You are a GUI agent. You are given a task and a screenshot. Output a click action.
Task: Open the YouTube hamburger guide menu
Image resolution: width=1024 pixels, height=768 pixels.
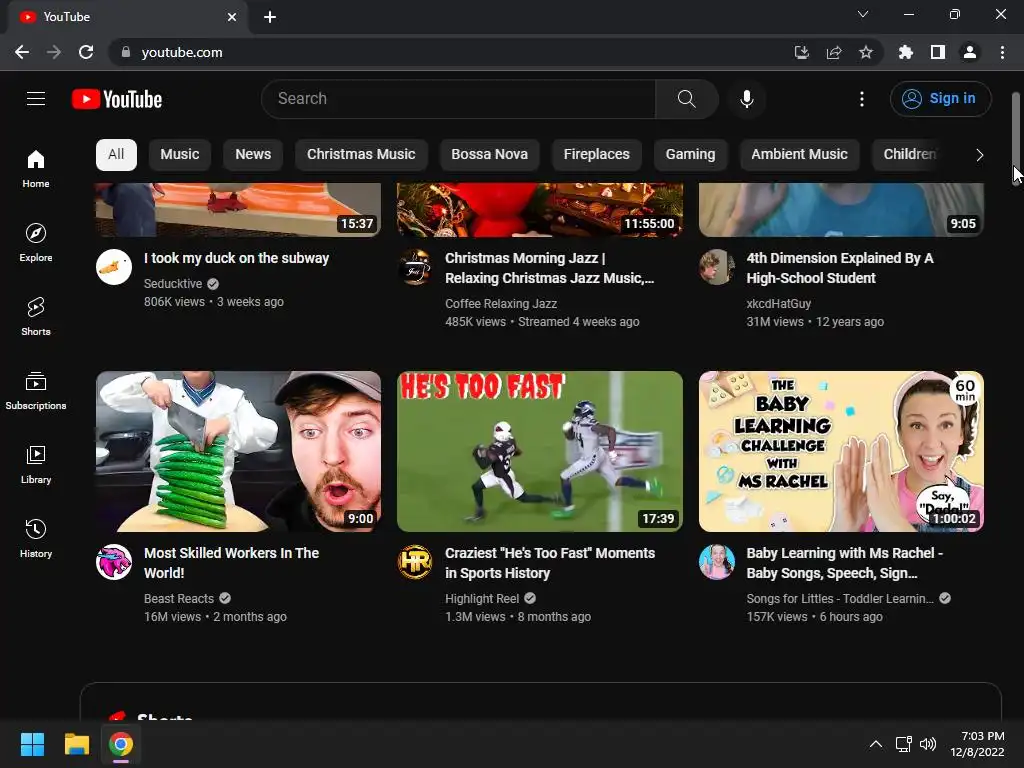pos(36,99)
